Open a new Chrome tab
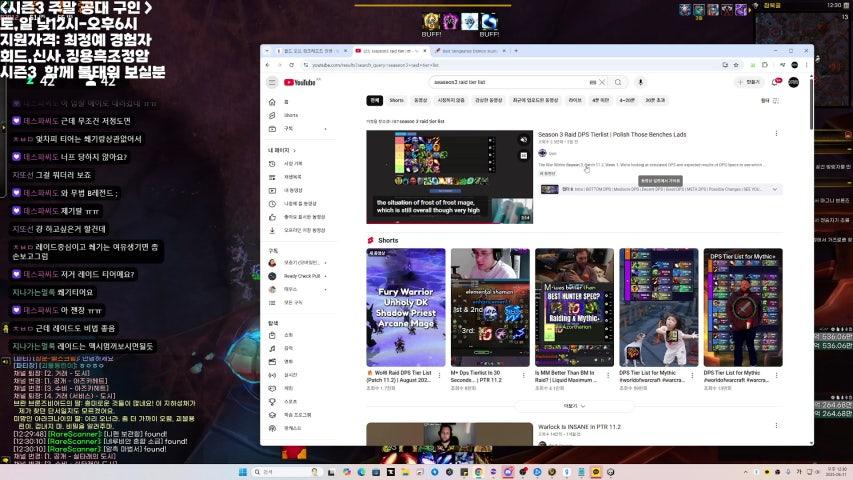The height and width of the screenshot is (480, 853). pos(516,51)
